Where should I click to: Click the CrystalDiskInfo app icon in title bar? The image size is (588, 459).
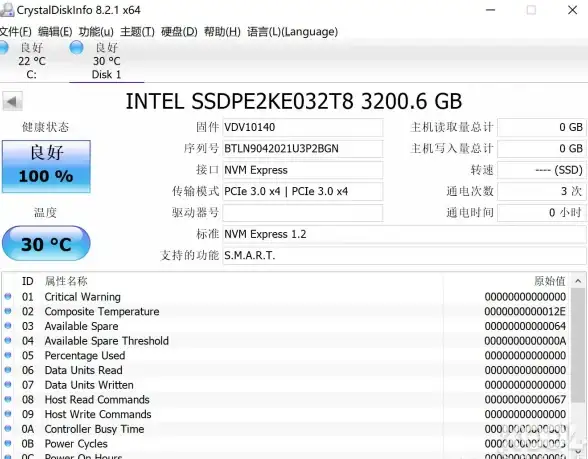click(7, 10)
